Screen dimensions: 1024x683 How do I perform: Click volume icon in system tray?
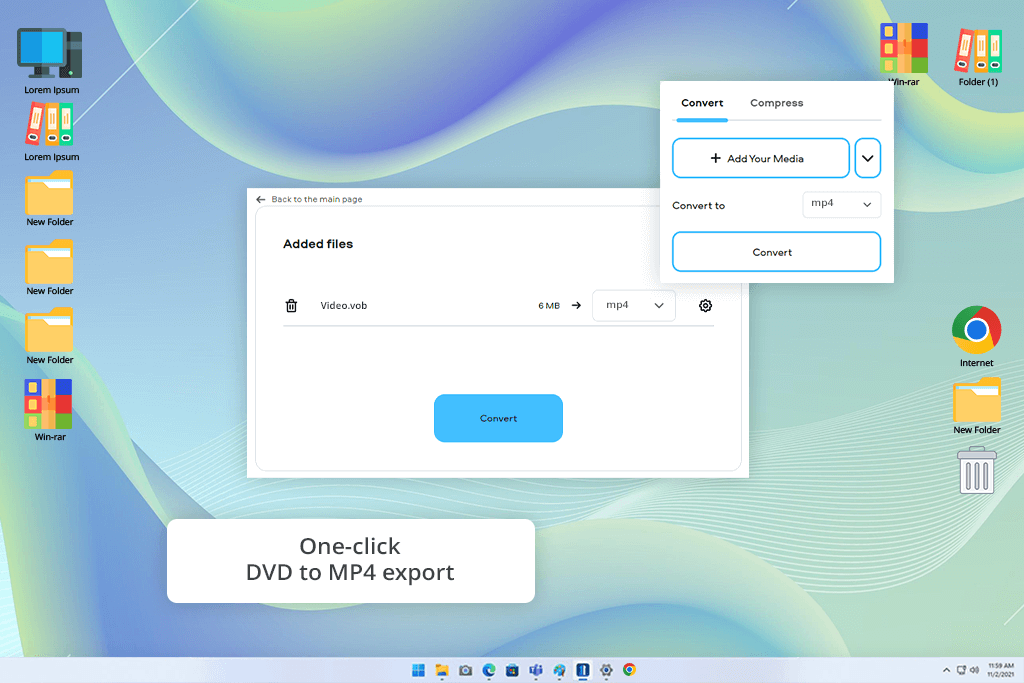tap(974, 670)
